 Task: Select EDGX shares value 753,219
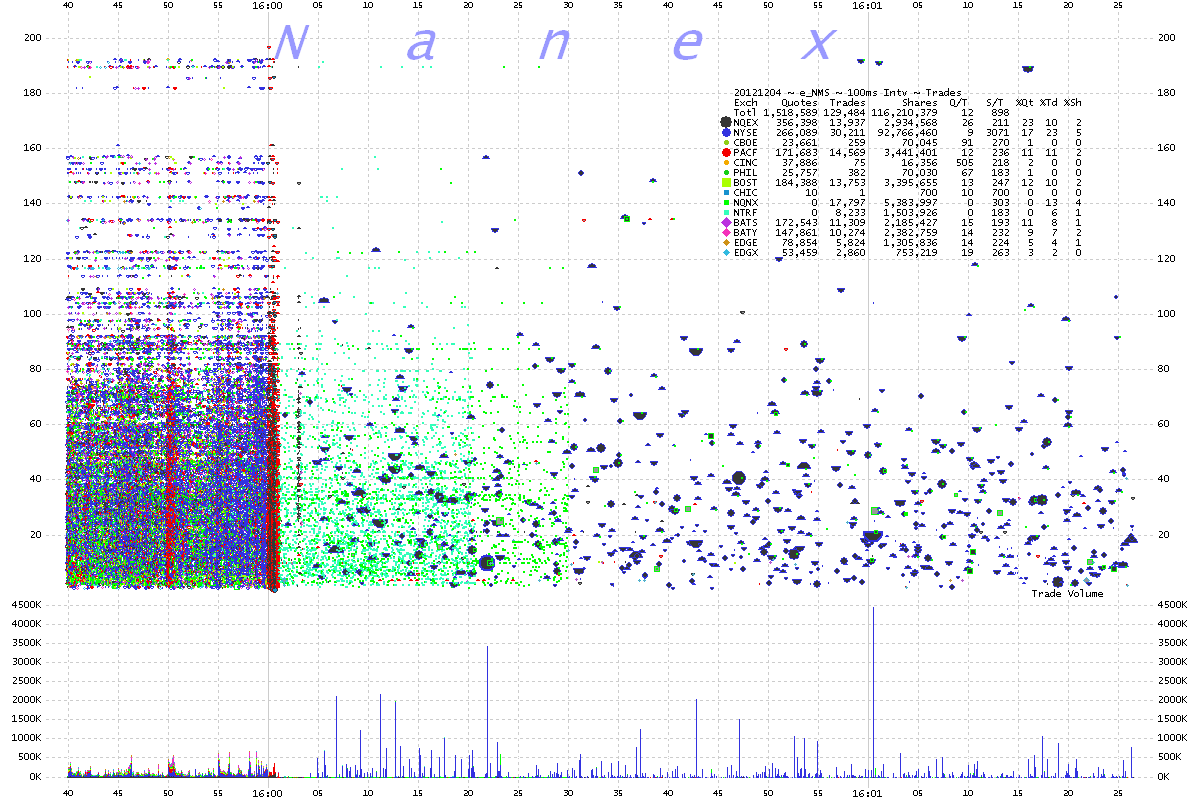click(917, 253)
